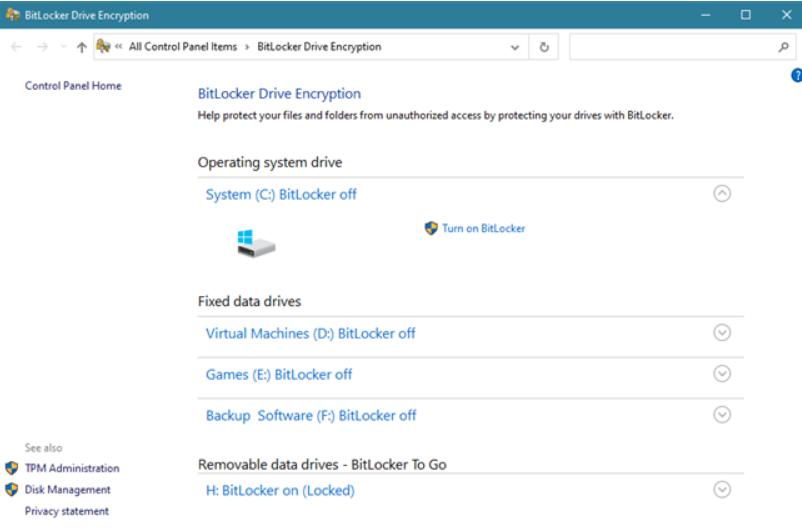This screenshot has width=802, height=531.
Task: Select All Control Panel Items breadcrumb
Action: pyautogui.click(x=183, y=47)
